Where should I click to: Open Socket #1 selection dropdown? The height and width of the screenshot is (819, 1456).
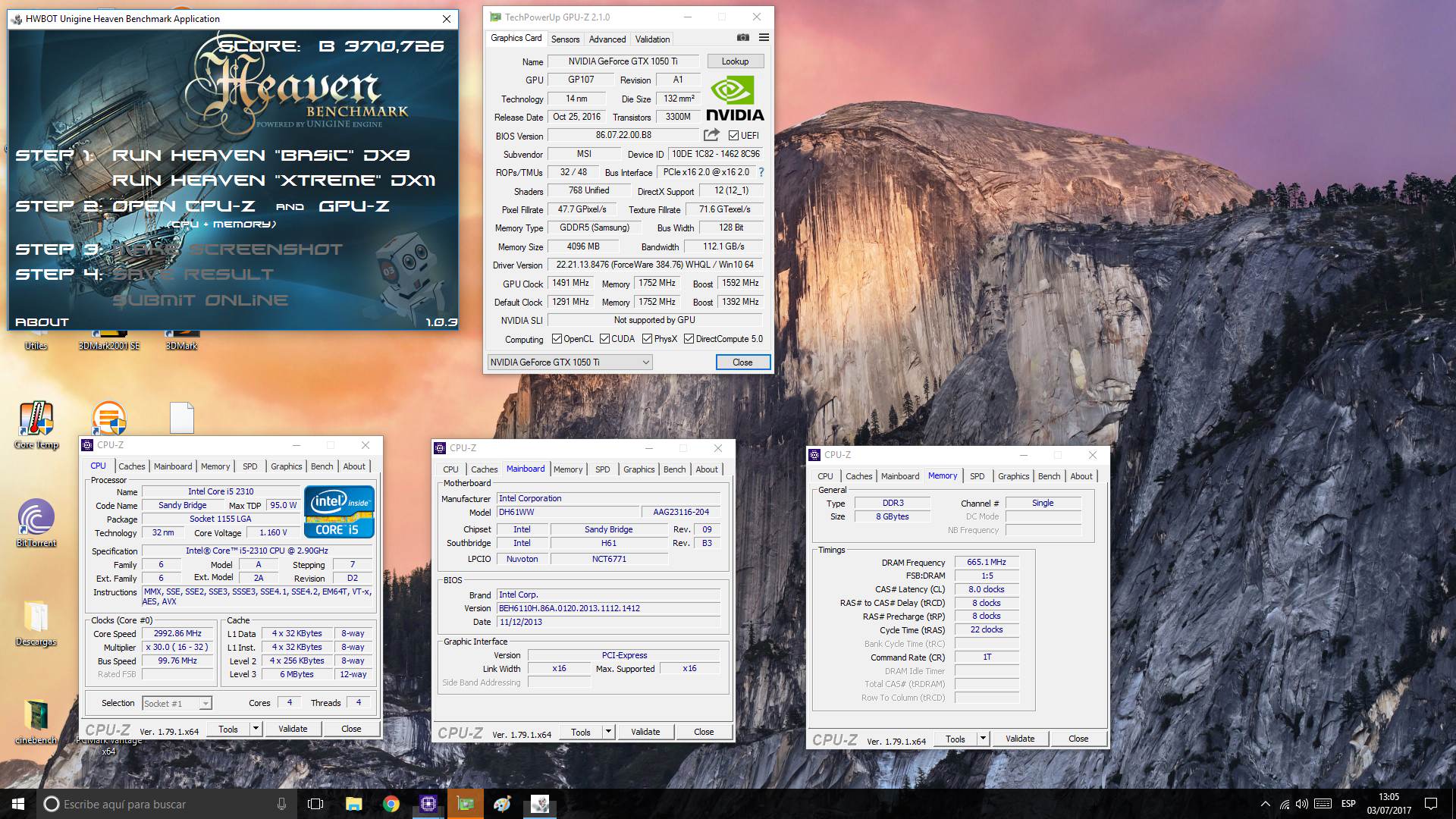(177, 704)
